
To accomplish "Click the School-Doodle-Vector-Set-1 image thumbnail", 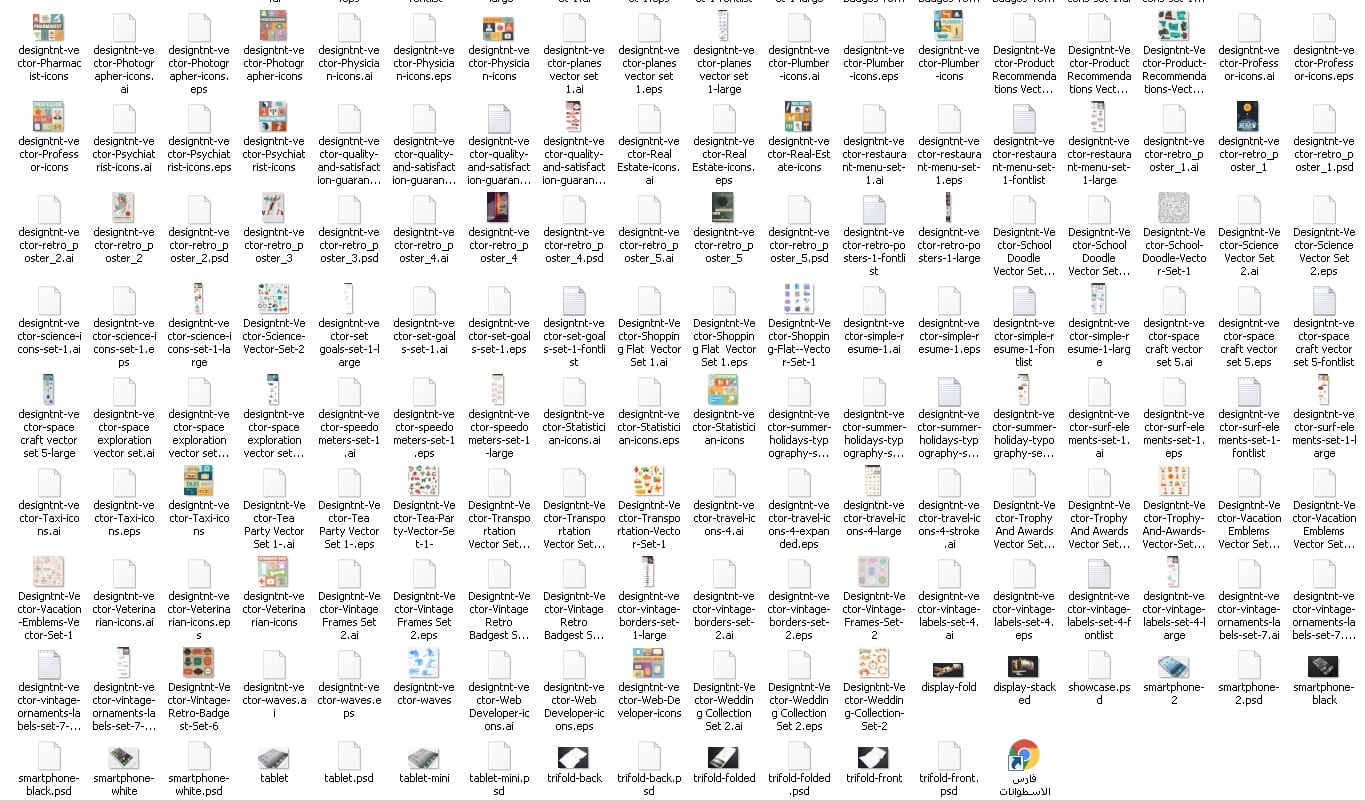I will point(1174,209).
